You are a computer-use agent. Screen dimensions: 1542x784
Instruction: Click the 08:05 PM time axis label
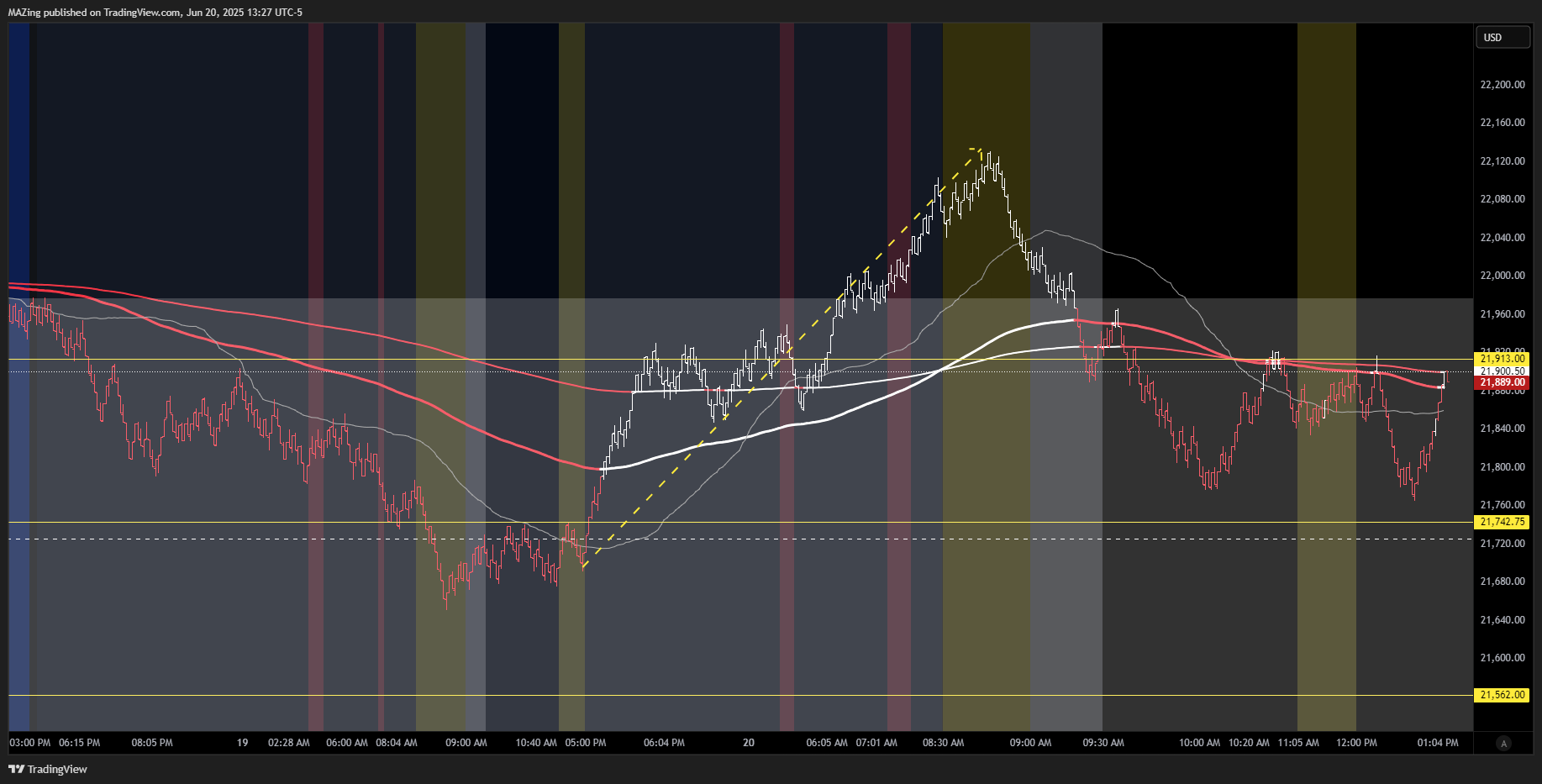click(152, 743)
